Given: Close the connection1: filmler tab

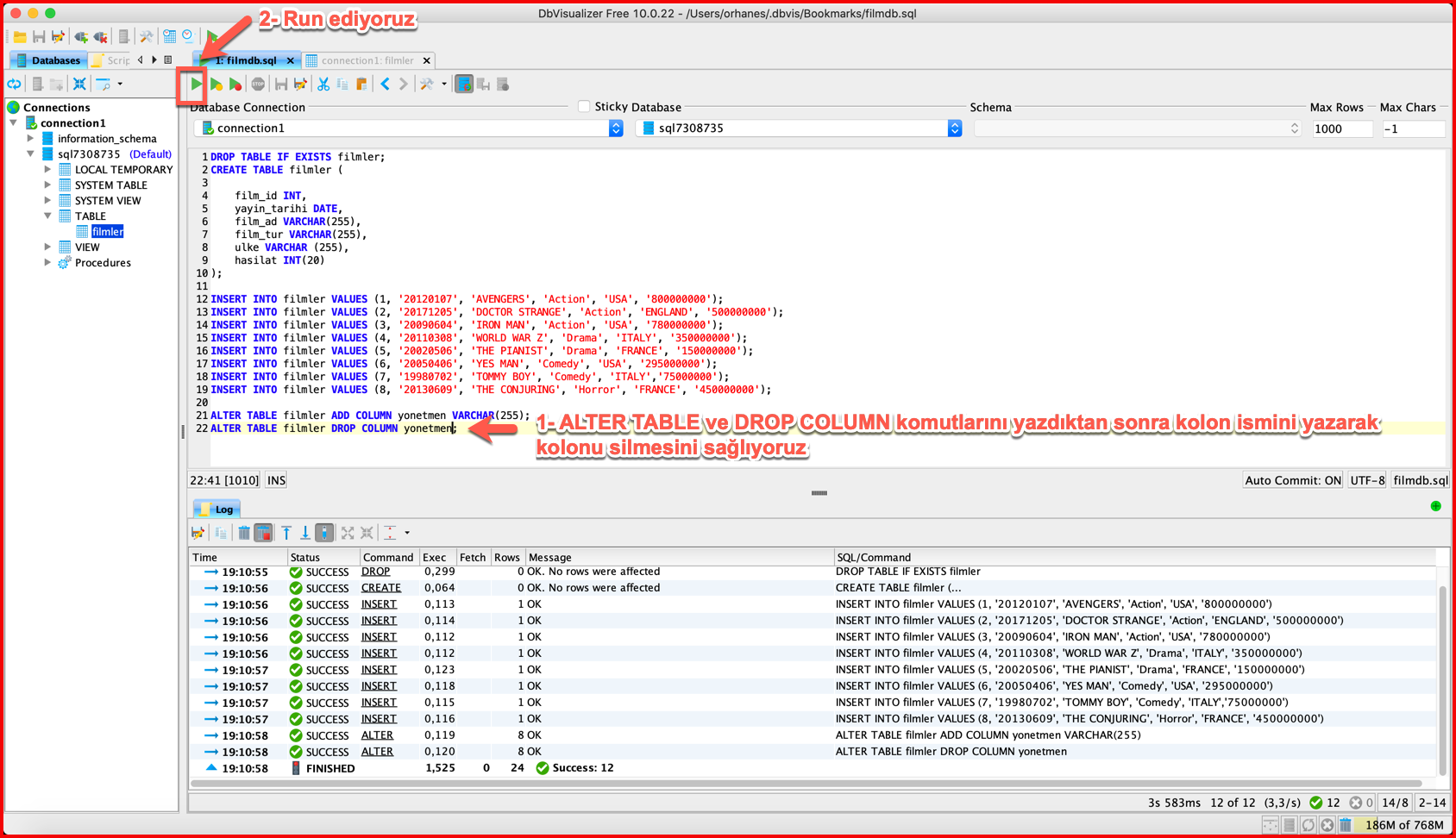Looking at the screenshot, I should click(426, 60).
